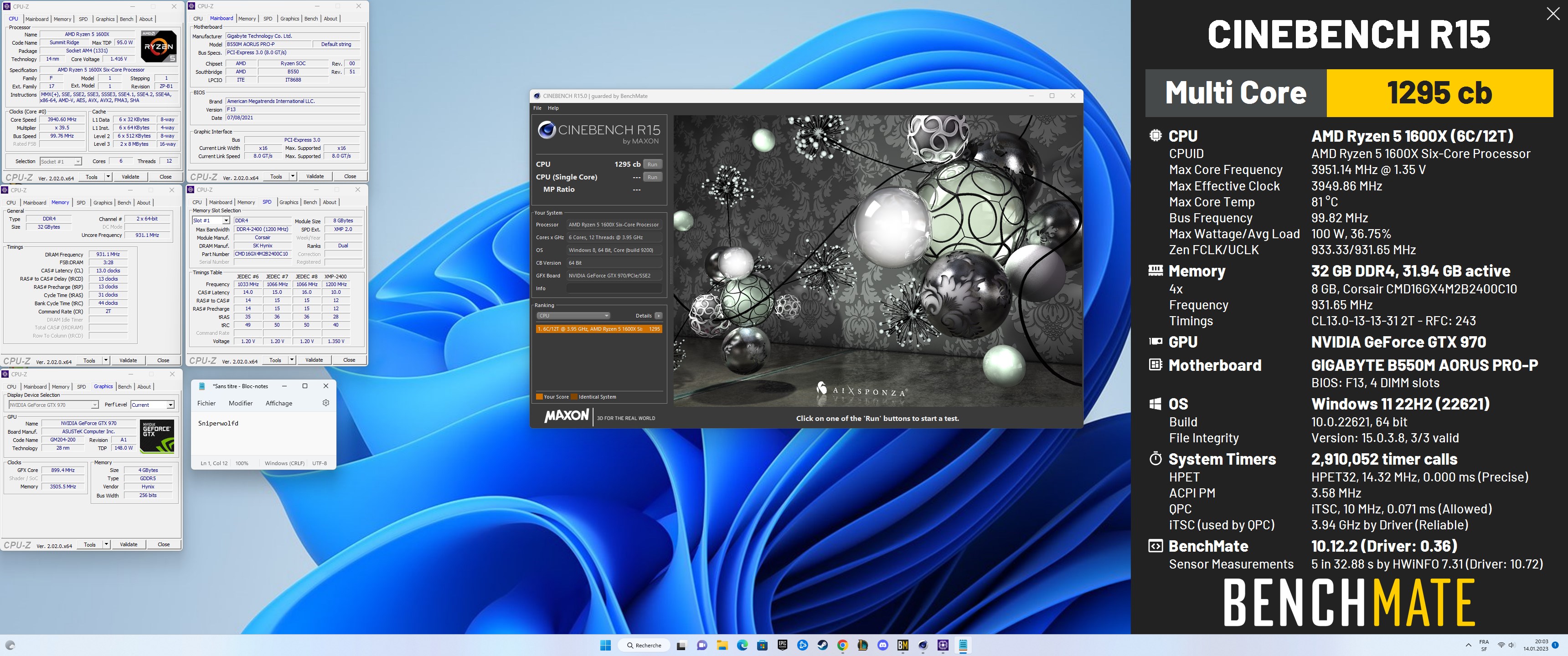Open the CPU ranking dropdown in Cinebench

tap(573, 316)
